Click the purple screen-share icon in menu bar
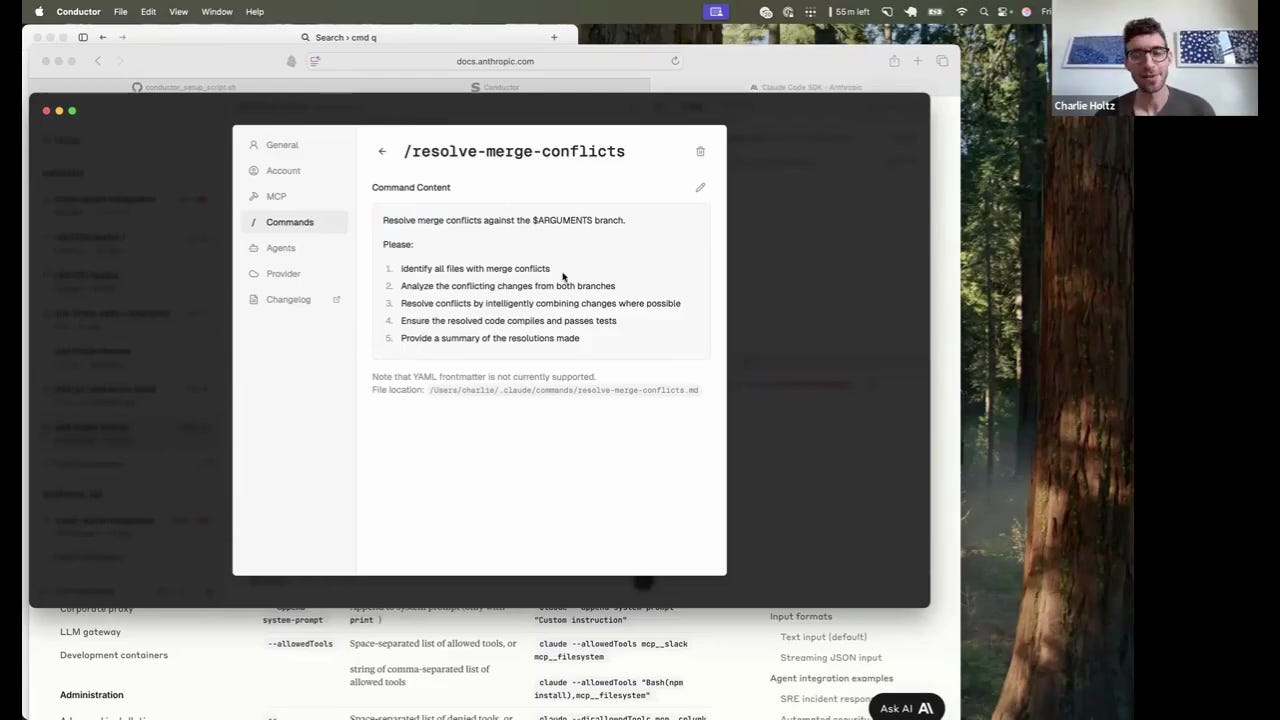 point(715,12)
